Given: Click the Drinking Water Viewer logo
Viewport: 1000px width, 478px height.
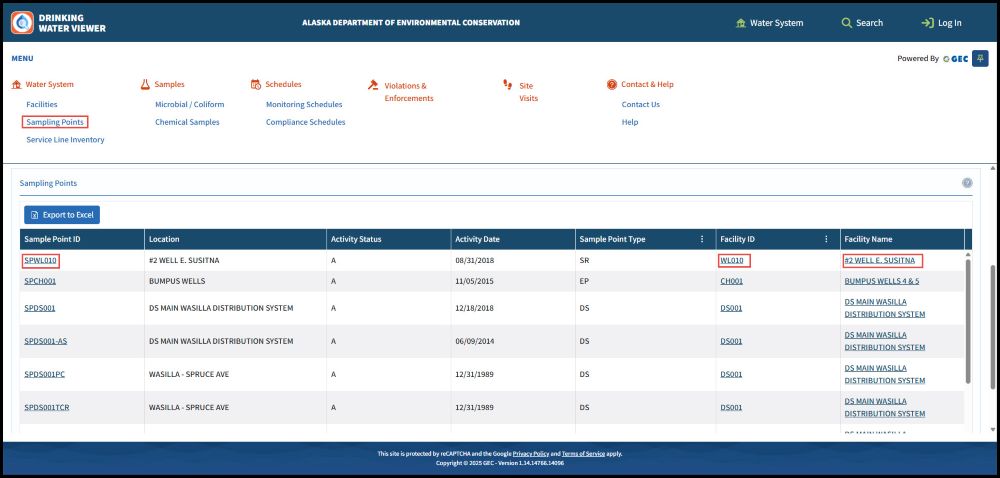Looking at the screenshot, I should click(x=22, y=22).
